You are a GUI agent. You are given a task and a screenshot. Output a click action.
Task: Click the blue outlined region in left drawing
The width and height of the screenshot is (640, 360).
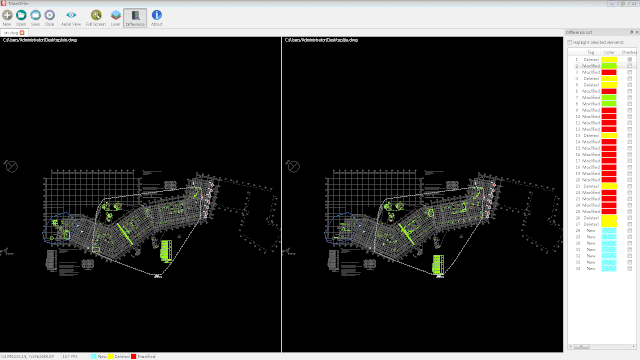tap(60, 229)
